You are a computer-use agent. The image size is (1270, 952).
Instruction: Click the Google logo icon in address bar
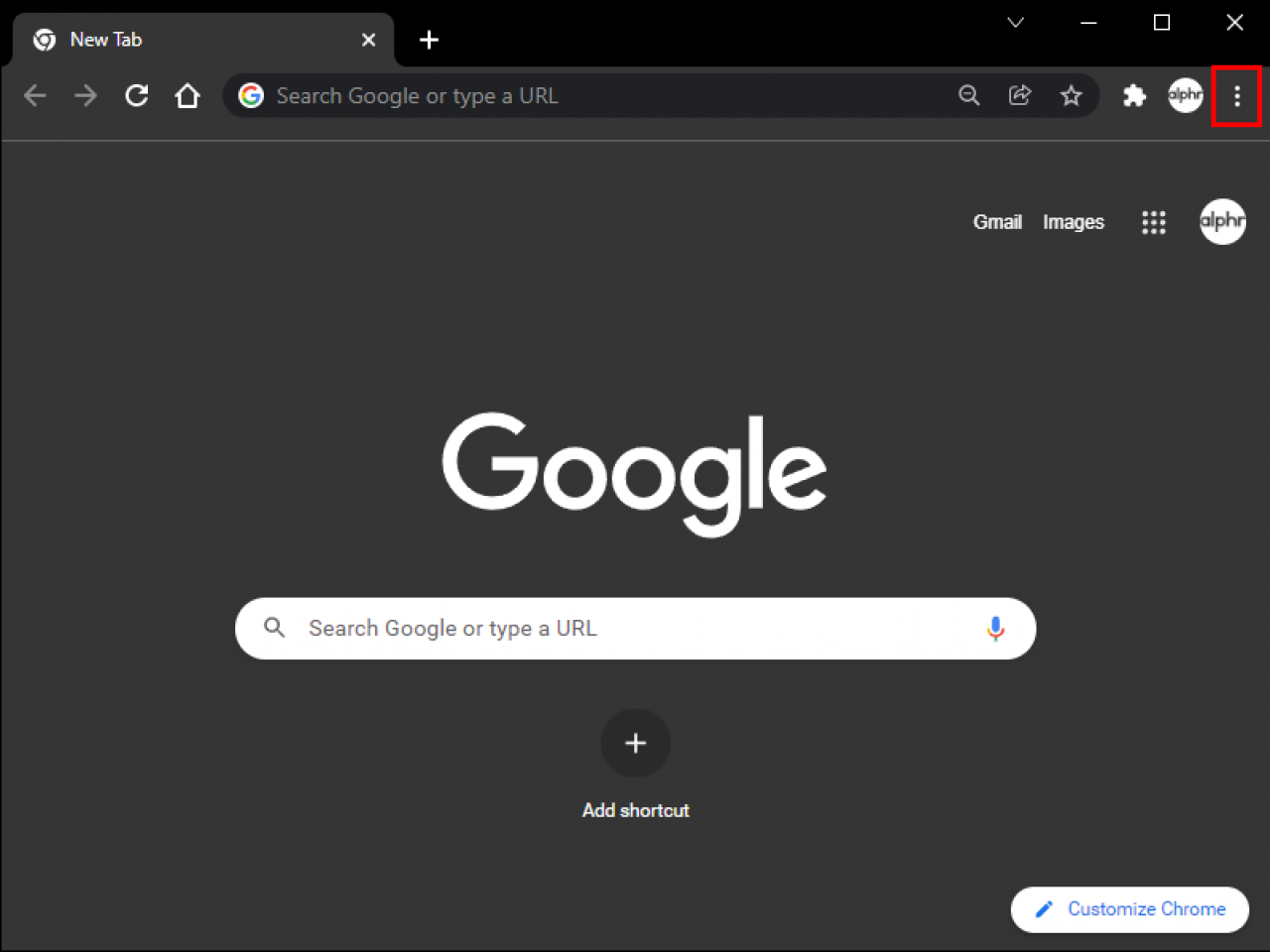[251, 95]
